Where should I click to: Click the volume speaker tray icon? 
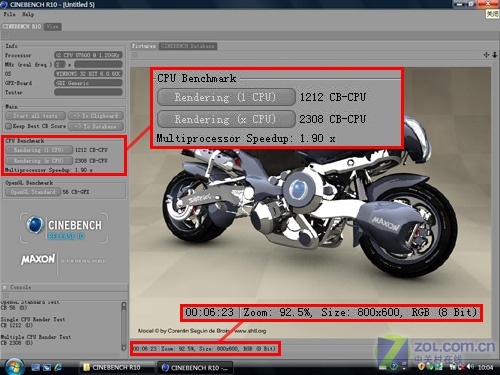coord(470,367)
